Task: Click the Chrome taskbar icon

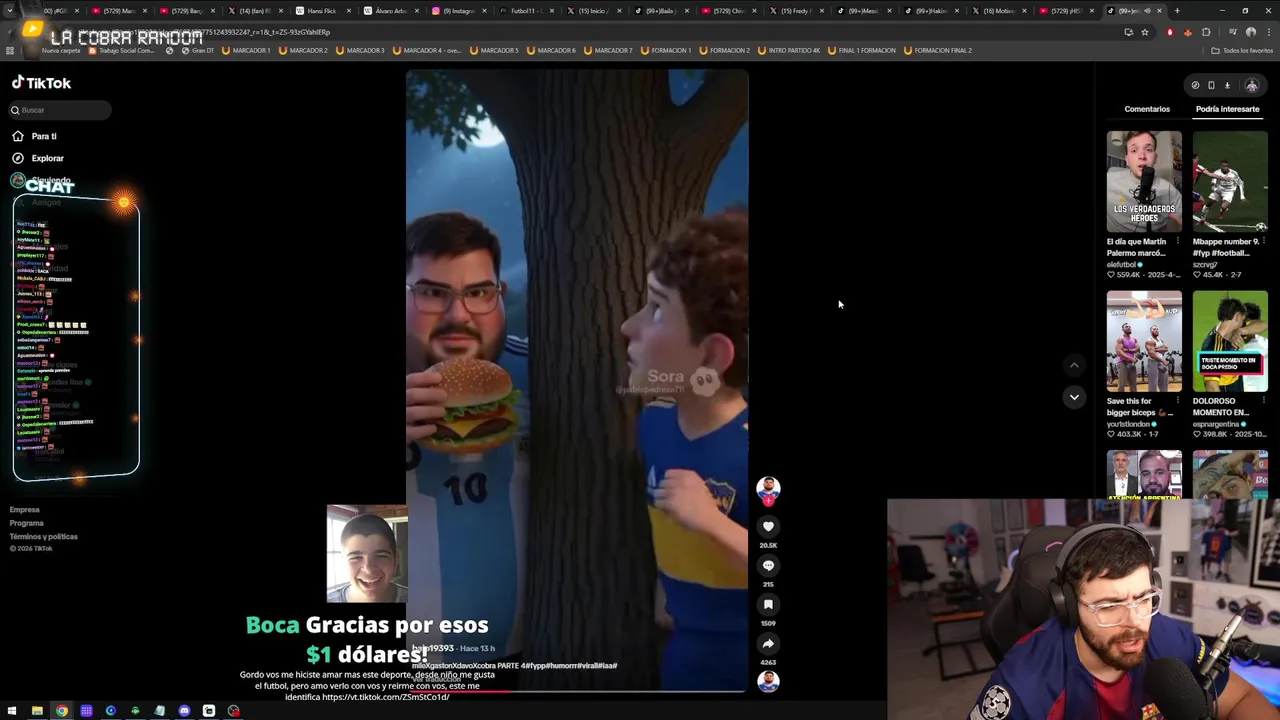Action: 62,711
